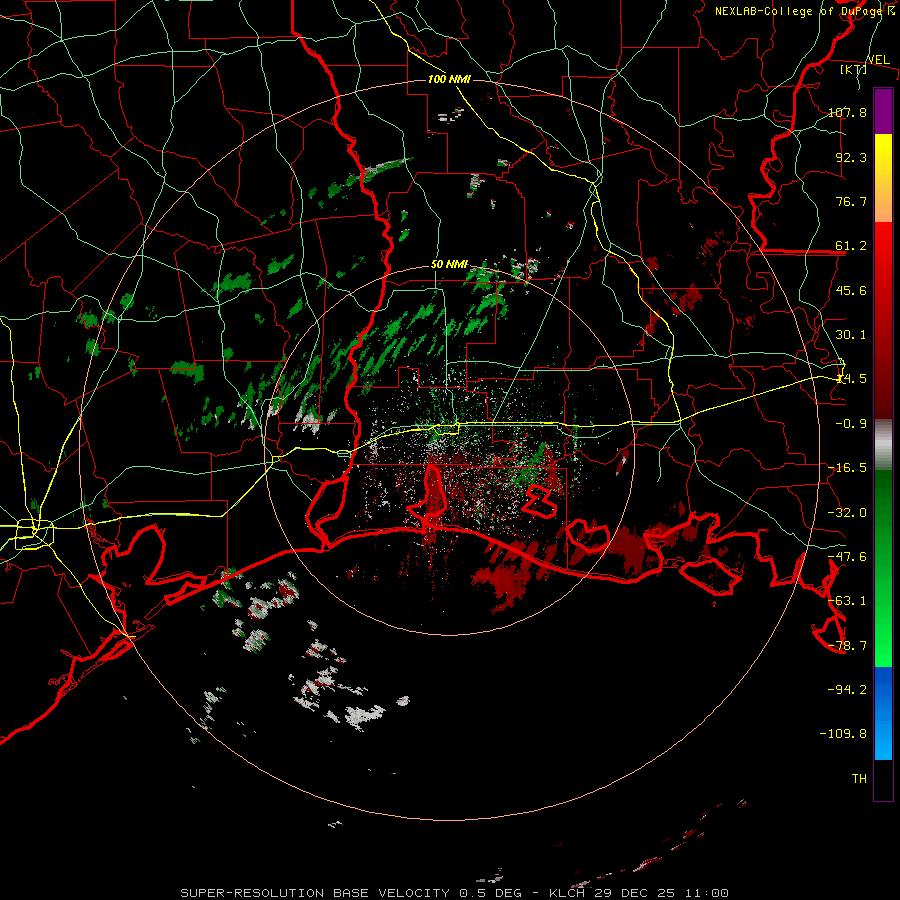Image resolution: width=900 pixels, height=900 pixels.
Task: Click the [KT] units label
Action: [x=854, y=69]
